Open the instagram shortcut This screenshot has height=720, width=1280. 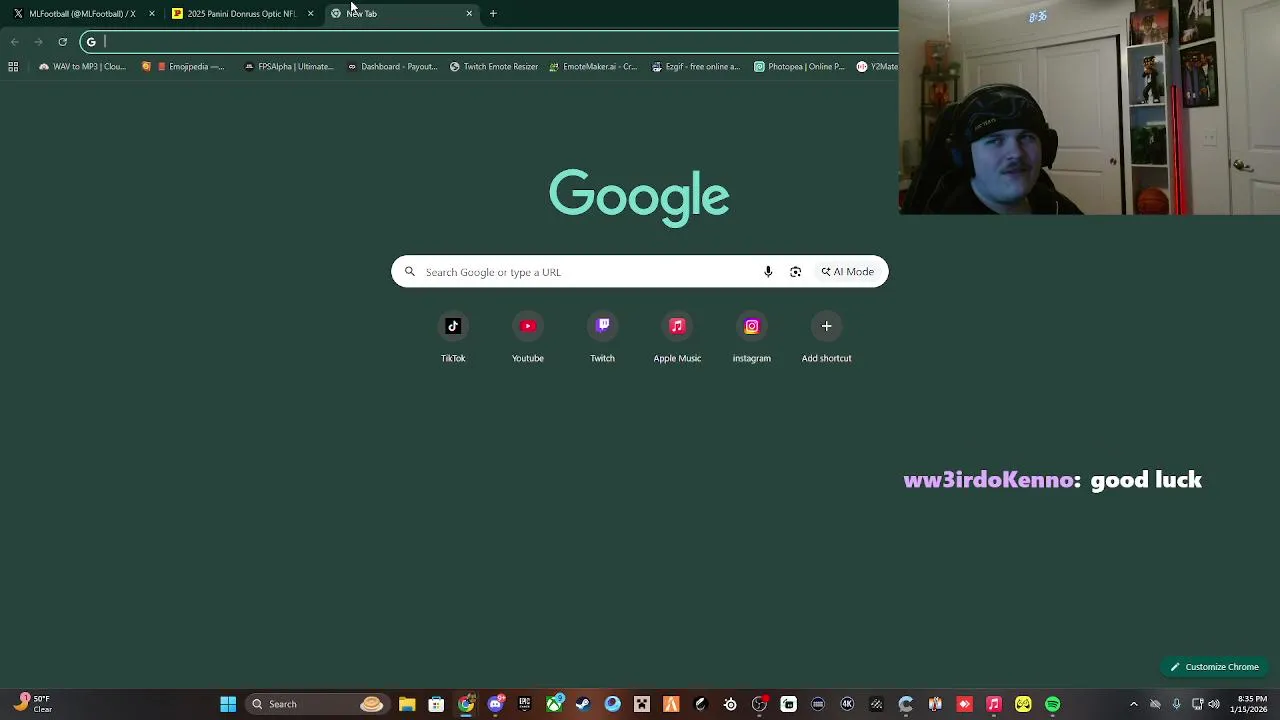(x=752, y=338)
